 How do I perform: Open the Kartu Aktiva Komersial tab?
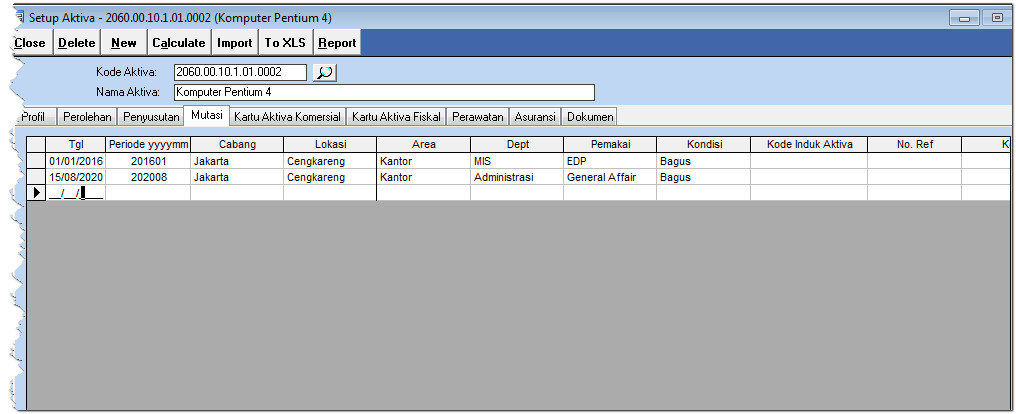click(288, 117)
